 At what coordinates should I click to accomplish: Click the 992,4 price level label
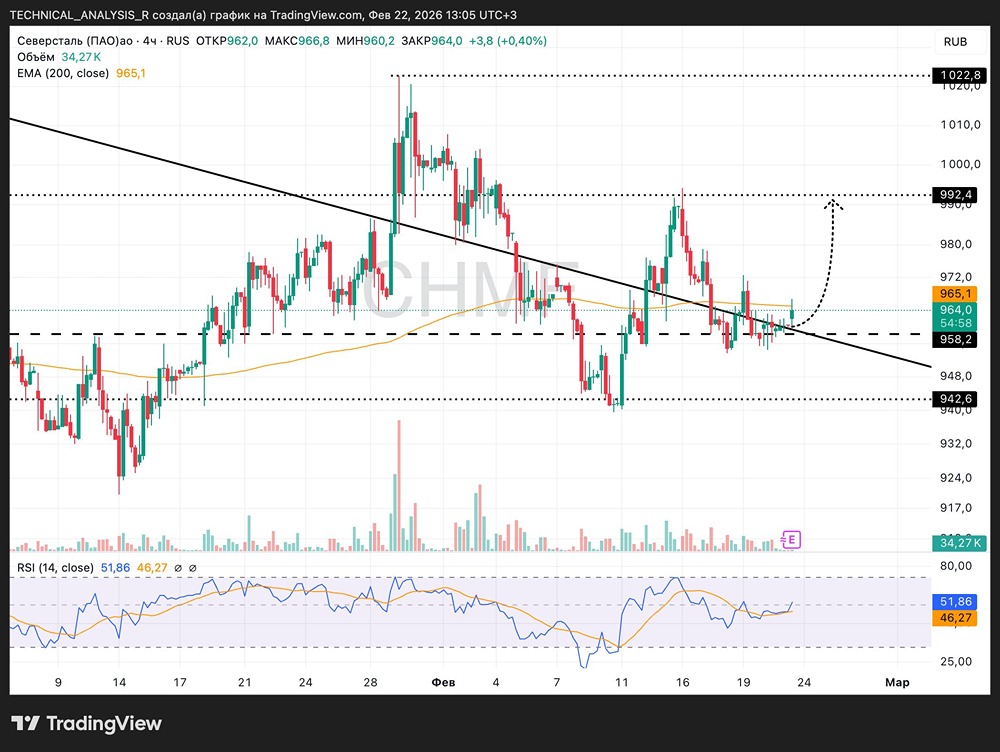coord(954,195)
